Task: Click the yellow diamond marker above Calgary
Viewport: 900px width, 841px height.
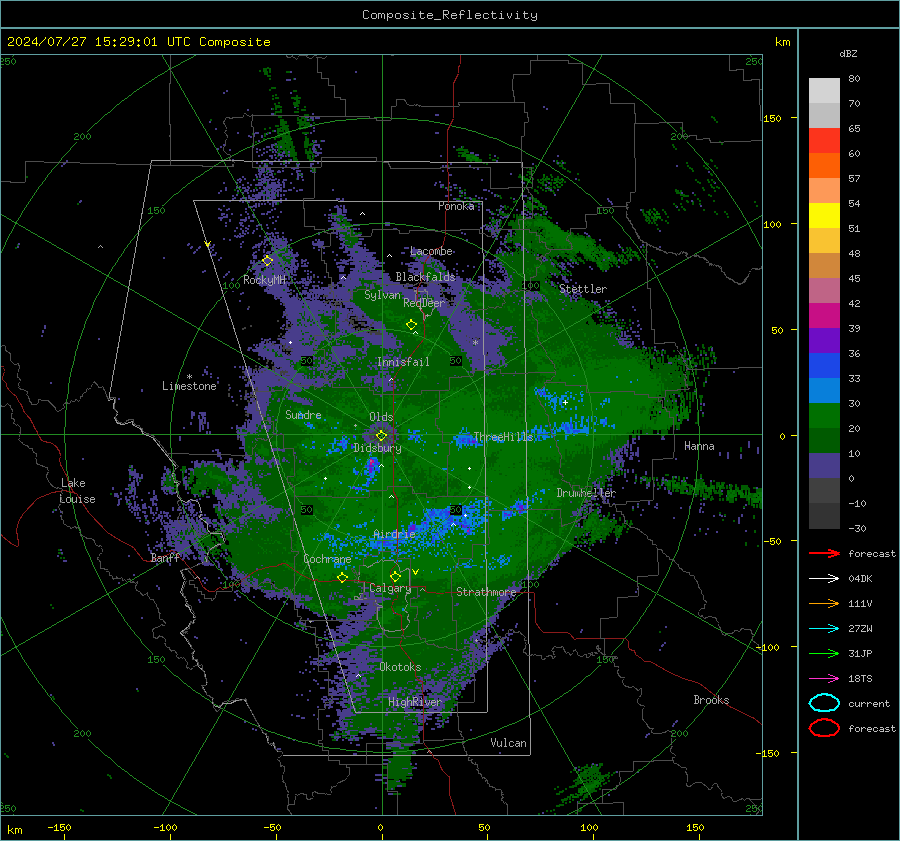Action: (x=395, y=576)
